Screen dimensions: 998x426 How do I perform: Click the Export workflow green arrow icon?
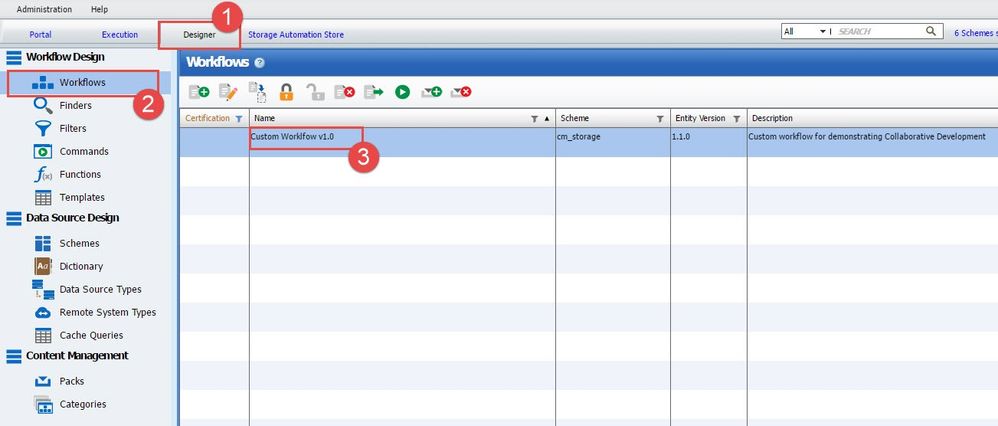[373, 92]
